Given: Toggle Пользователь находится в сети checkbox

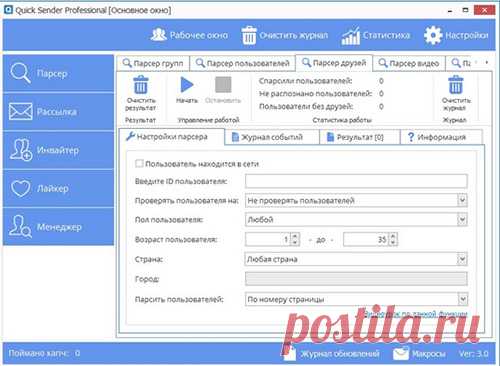Looking at the screenshot, I should point(139,163).
